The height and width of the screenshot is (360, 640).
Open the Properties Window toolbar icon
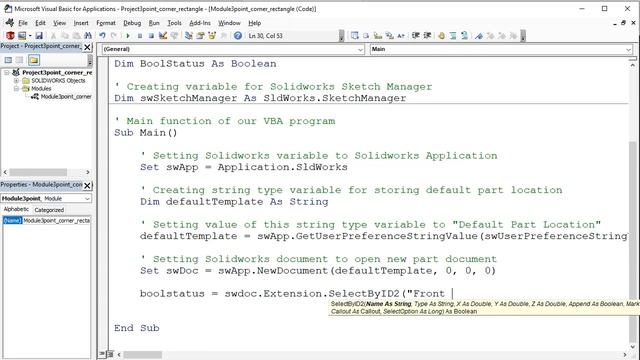[200, 36]
